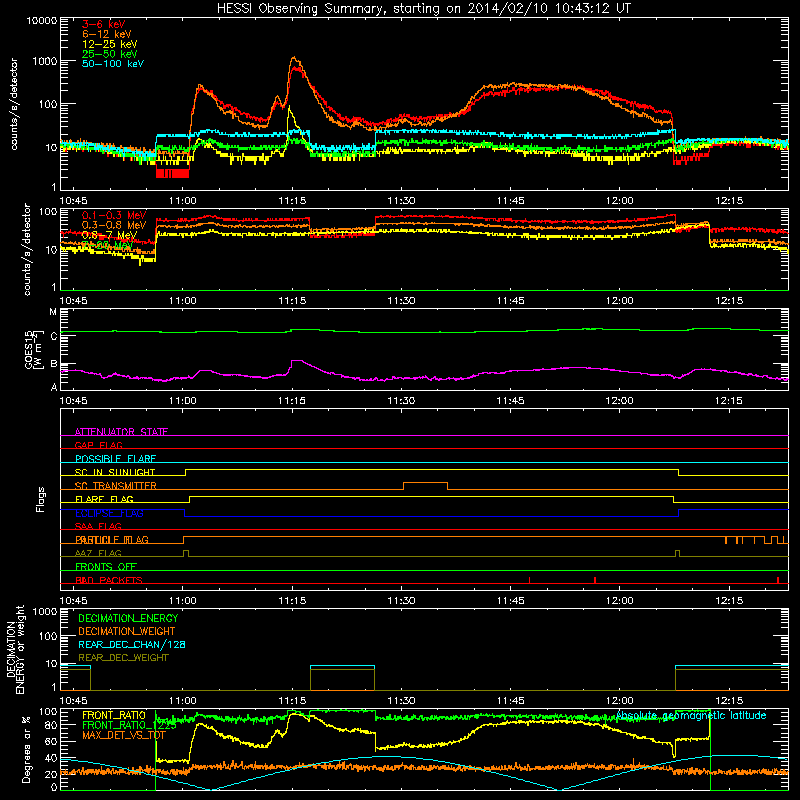Select the 3-6 keV legend label
Viewport: 800px width, 800px height.
point(104,24)
